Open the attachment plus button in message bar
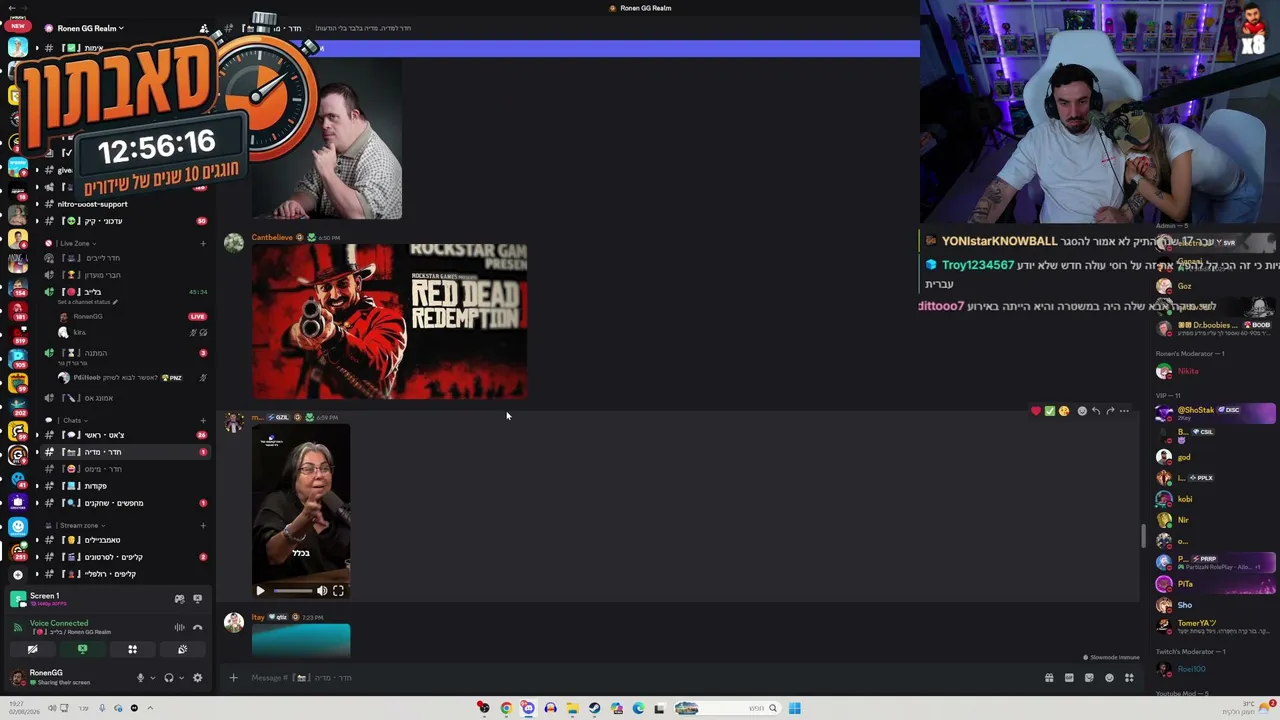1280x720 pixels. tap(233, 678)
